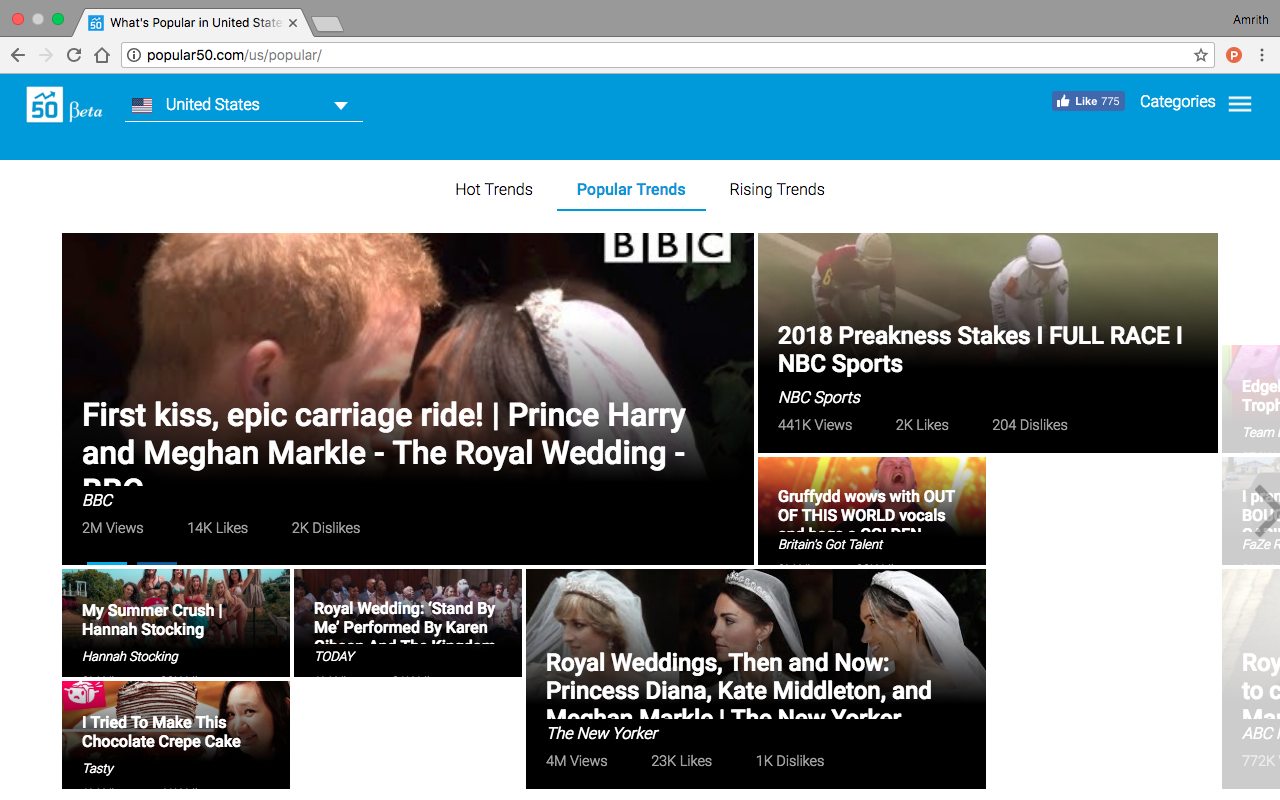Click the browser back arrow
The image size is (1280, 800).
click(18, 56)
